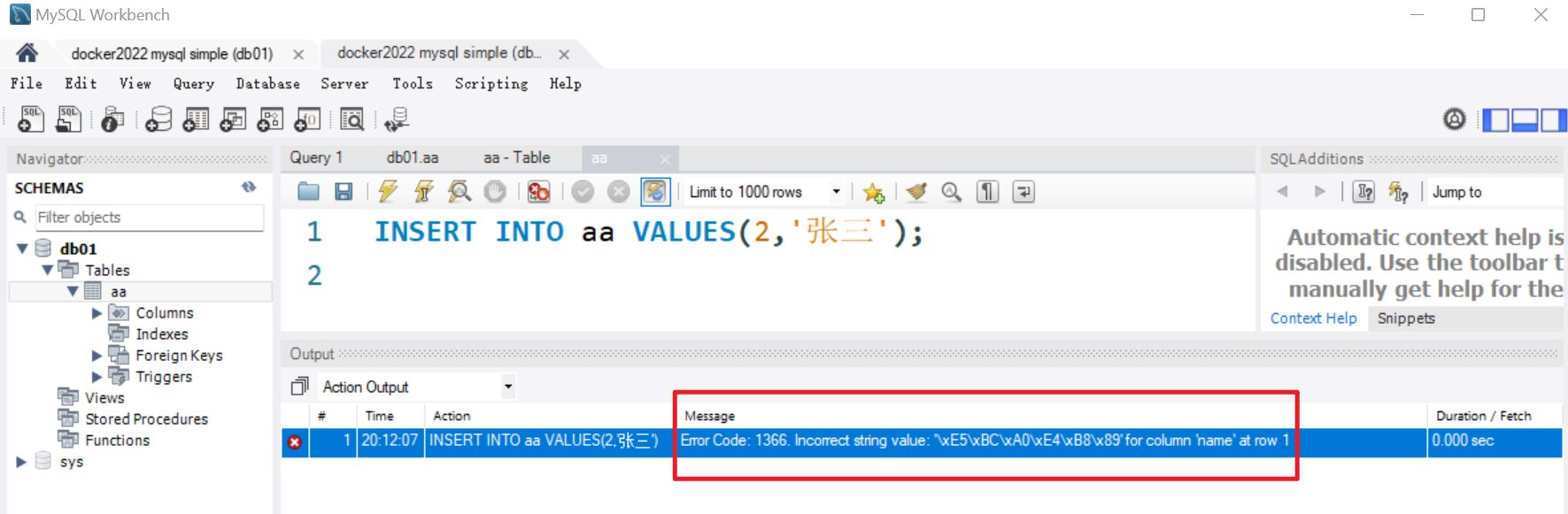
Task: Collapse the Tables node
Action: [x=47, y=270]
